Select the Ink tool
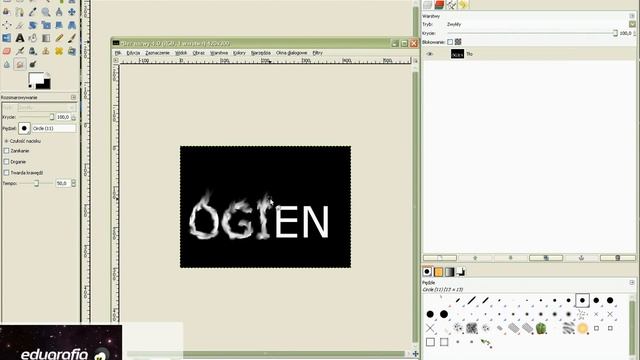 (33, 51)
